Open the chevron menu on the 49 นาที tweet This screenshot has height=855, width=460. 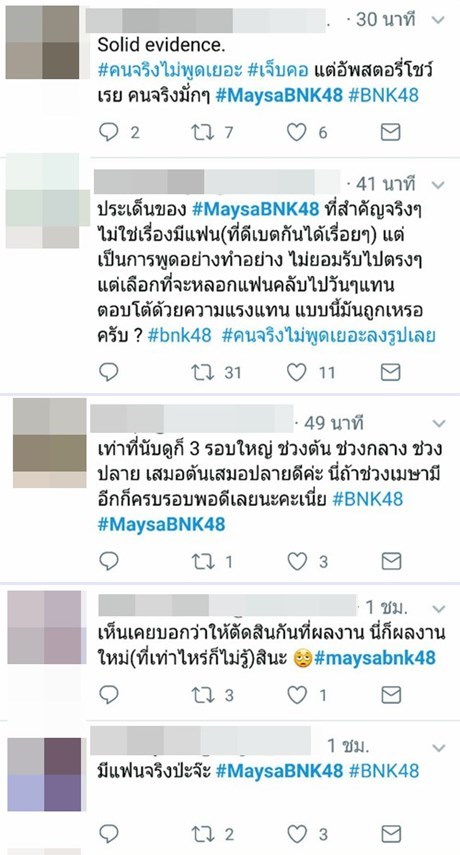point(439,423)
